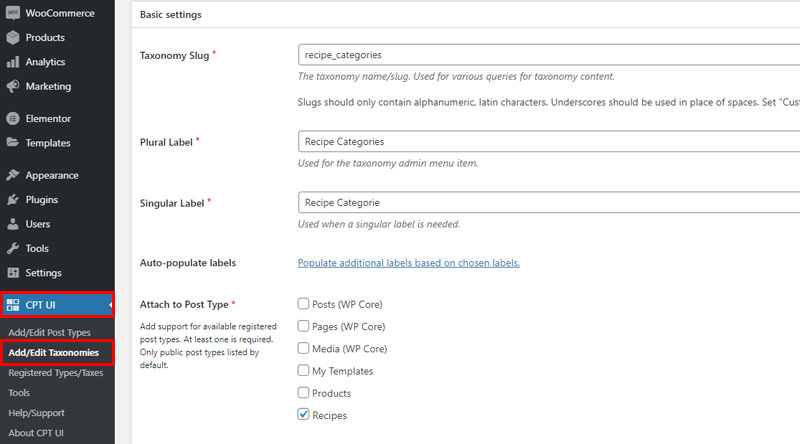
Task: Focus the Taxonomy Slug input field
Action: point(549,55)
